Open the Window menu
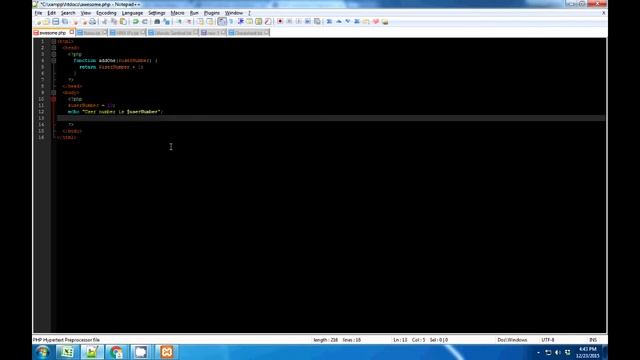 [x=233, y=13]
